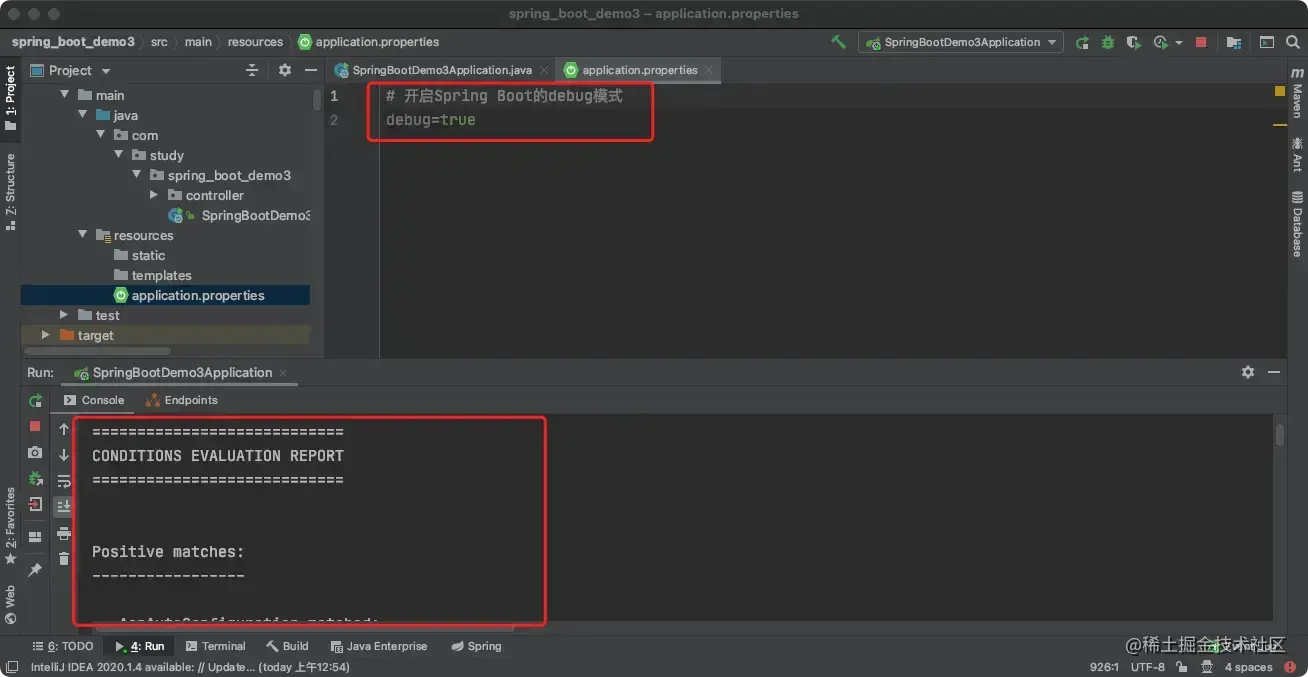
Task: Open the Maven tool window
Action: click(1297, 92)
